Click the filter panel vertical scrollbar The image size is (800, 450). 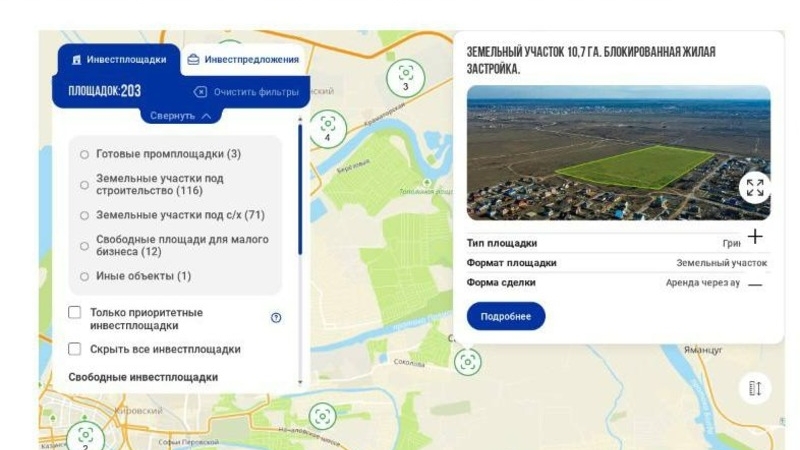click(300, 188)
